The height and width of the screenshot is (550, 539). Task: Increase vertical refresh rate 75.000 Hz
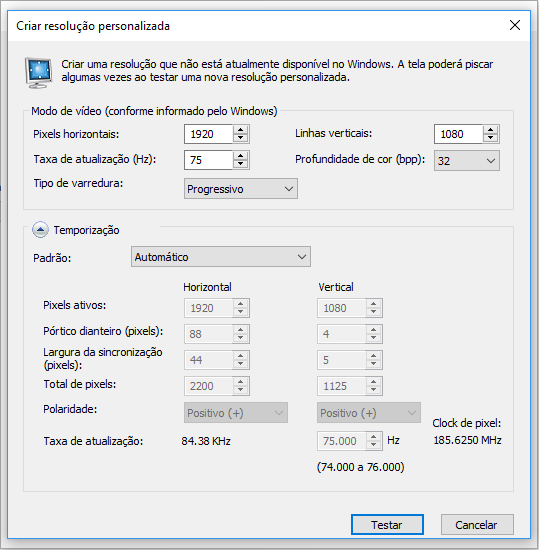pos(373,437)
